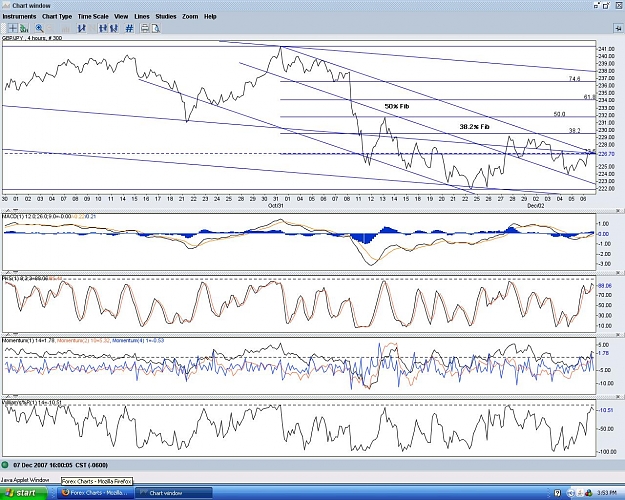Image resolution: width=625 pixels, height=500 pixels.
Task: Open the Instruments menu
Action: pyautogui.click(x=19, y=16)
